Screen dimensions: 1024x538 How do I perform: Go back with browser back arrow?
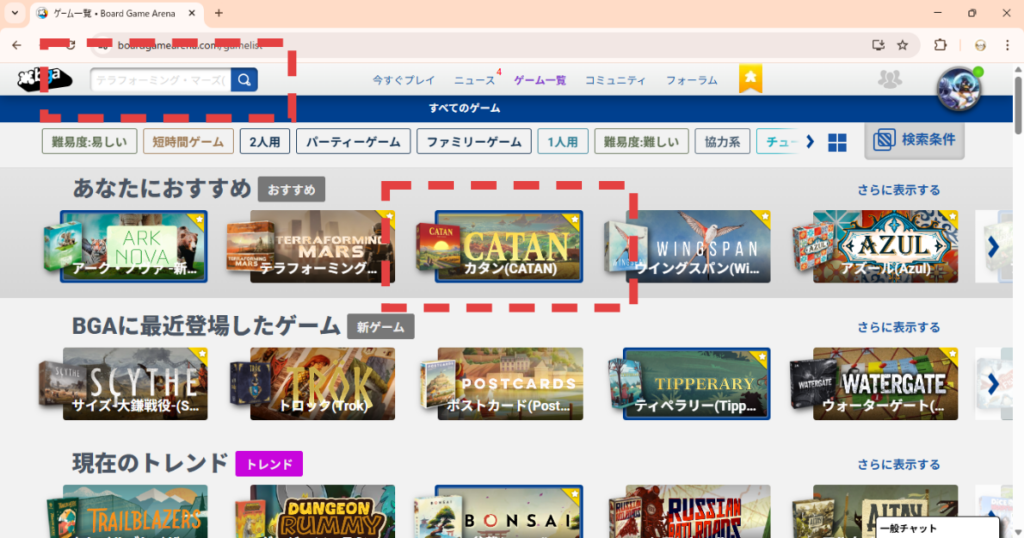(x=16, y=45)
